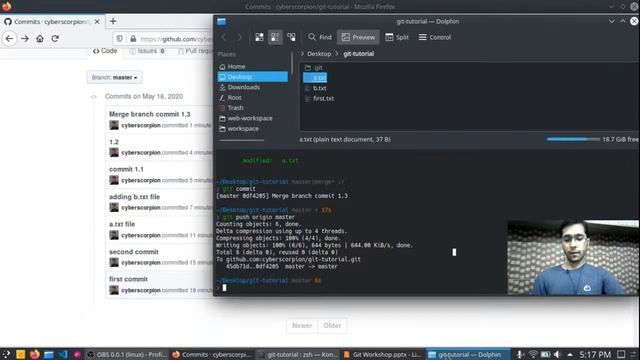Open the Wi-Fi network tray icon
This screenshot has width=640, height=360.
(533, 354)
